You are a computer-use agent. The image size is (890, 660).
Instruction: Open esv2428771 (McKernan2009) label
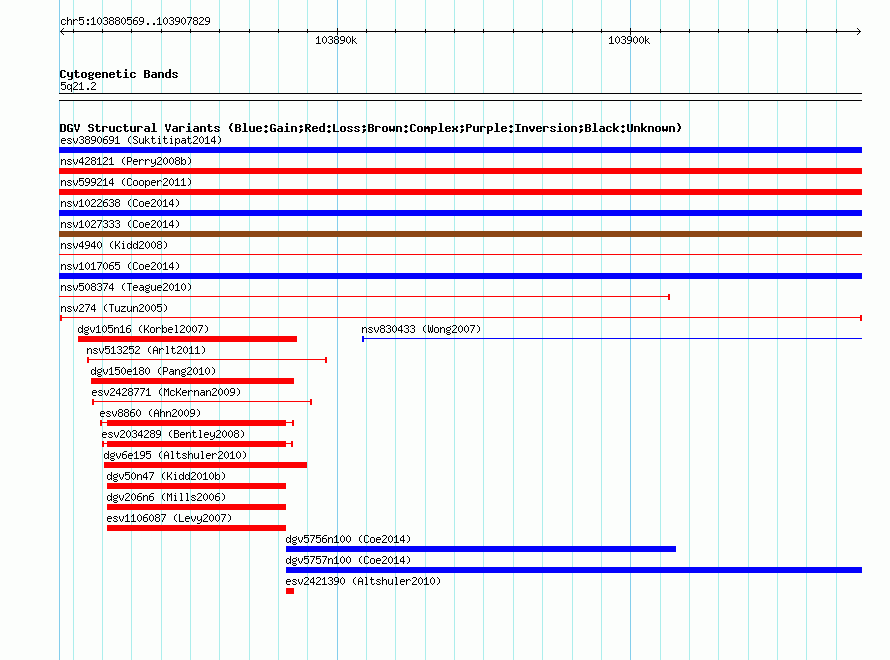tap(166, 392)
